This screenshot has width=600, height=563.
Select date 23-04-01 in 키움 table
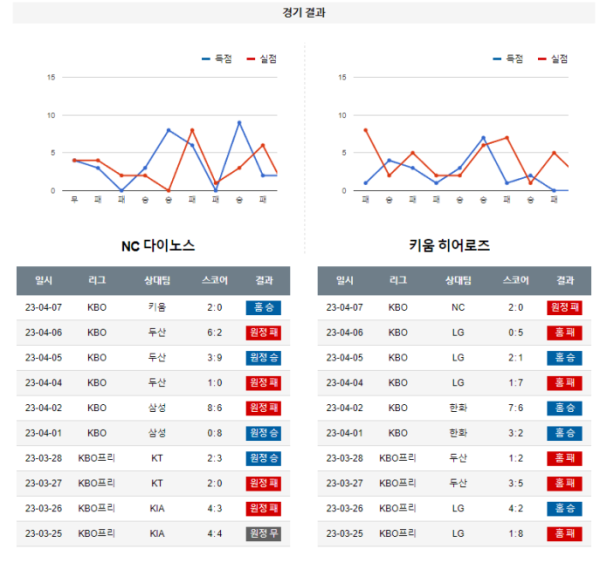pos(345,433)
